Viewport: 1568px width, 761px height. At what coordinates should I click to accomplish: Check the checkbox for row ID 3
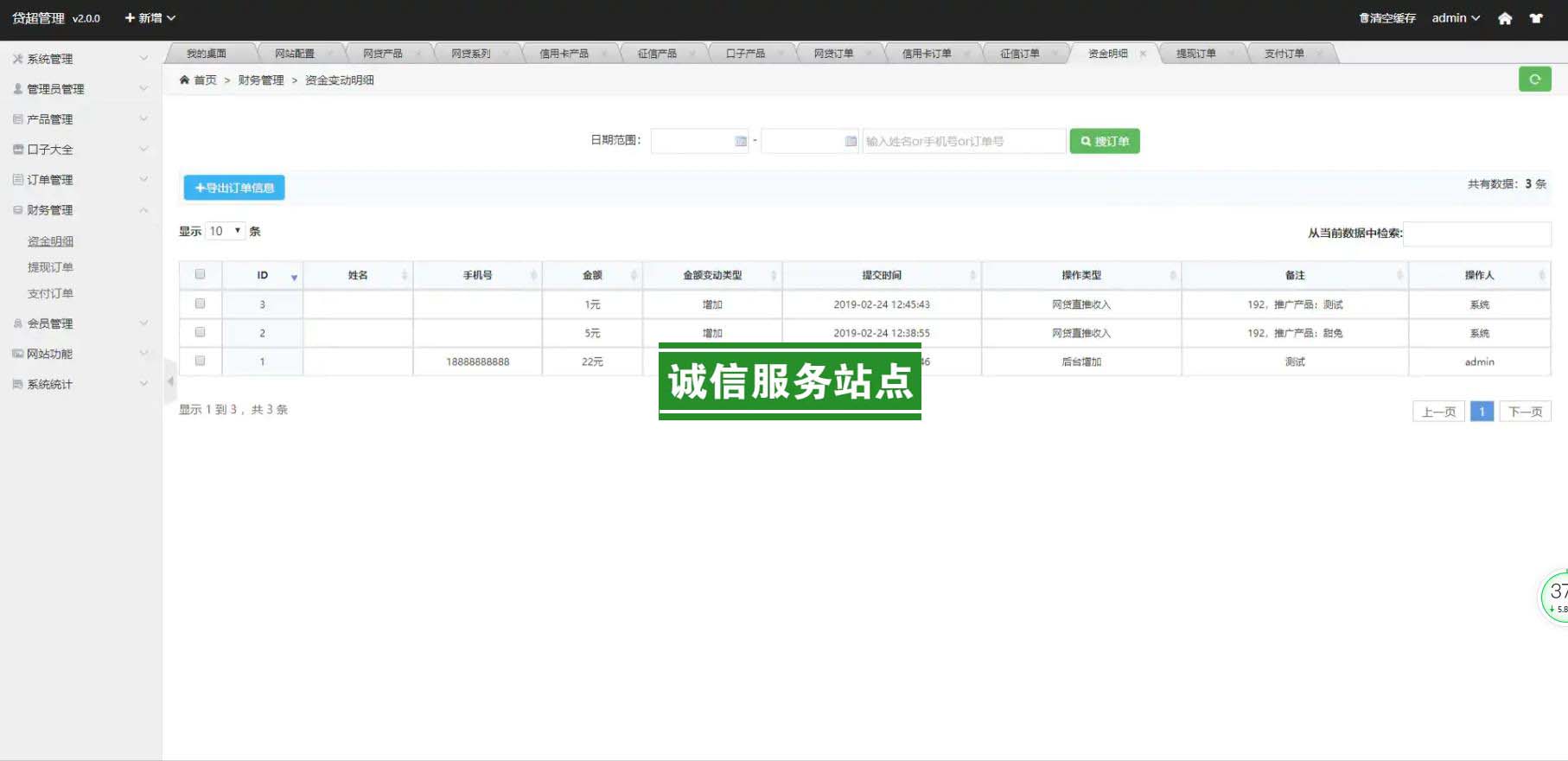200,304
